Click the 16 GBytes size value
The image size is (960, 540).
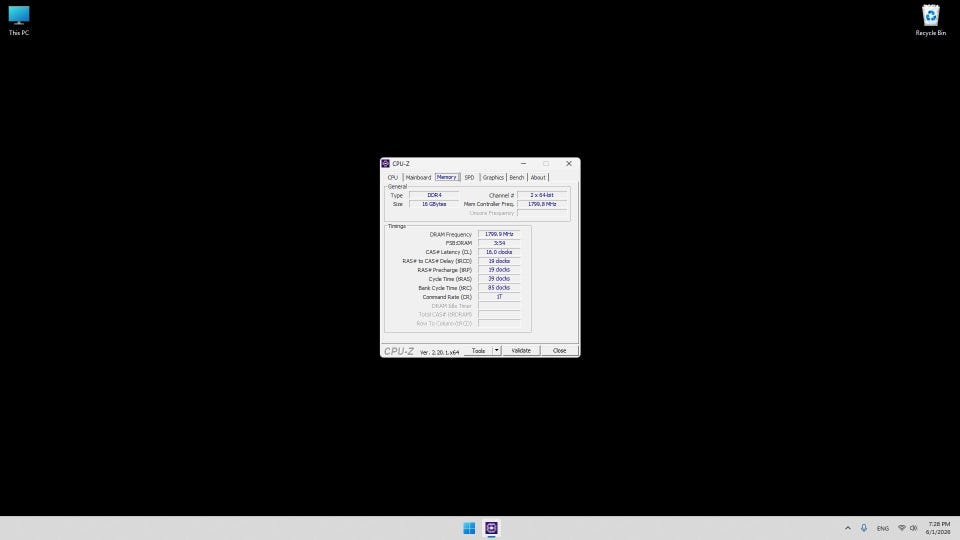(434, 204)
